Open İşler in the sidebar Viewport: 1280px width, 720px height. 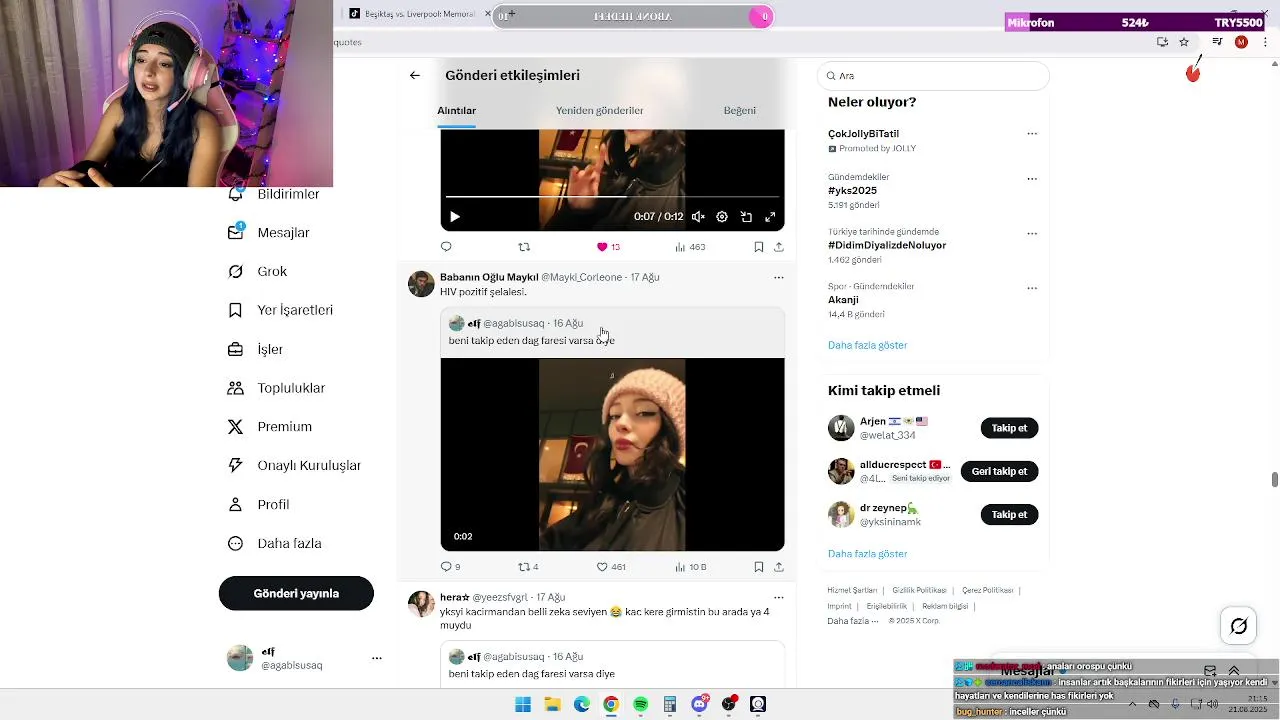[x=256, y=349]
